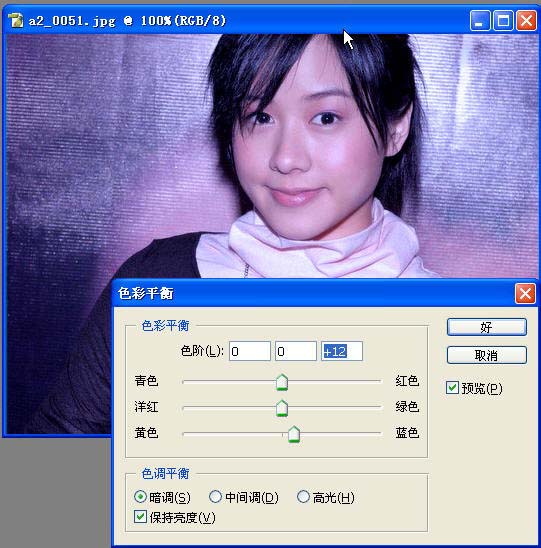Toggle the 预览(P) checkbox
This screenshot has width=541, height=548.
coord(452,388)
